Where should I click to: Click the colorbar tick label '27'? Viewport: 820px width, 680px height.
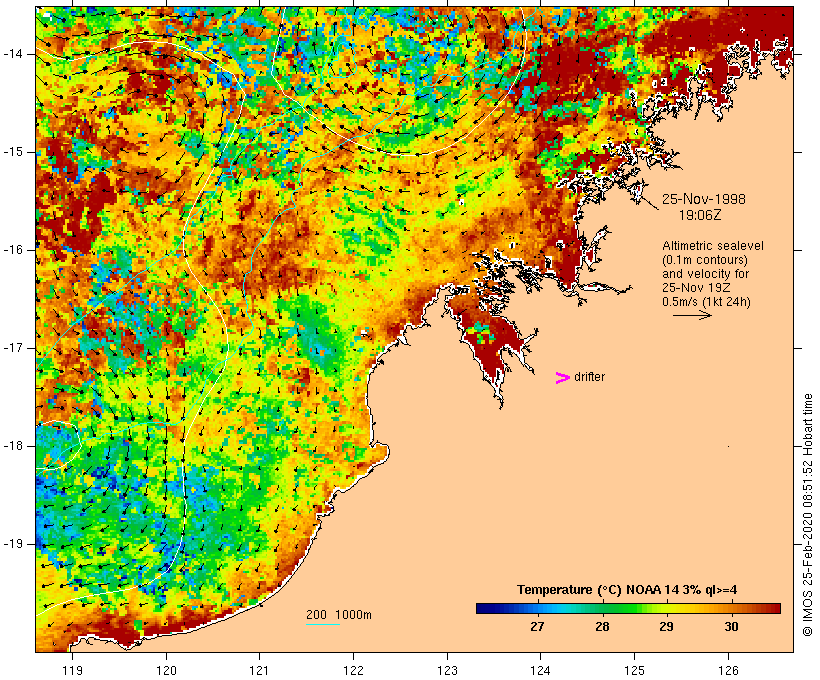(x=537, y=627)
